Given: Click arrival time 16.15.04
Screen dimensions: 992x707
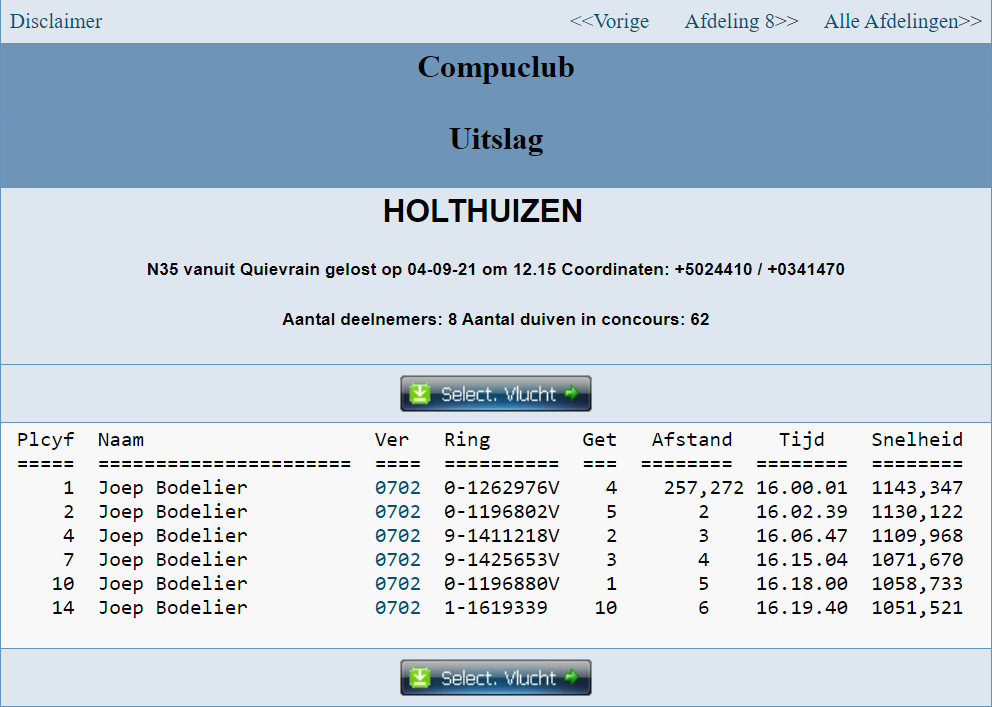Looking at the screenshot, I should 802,560.
